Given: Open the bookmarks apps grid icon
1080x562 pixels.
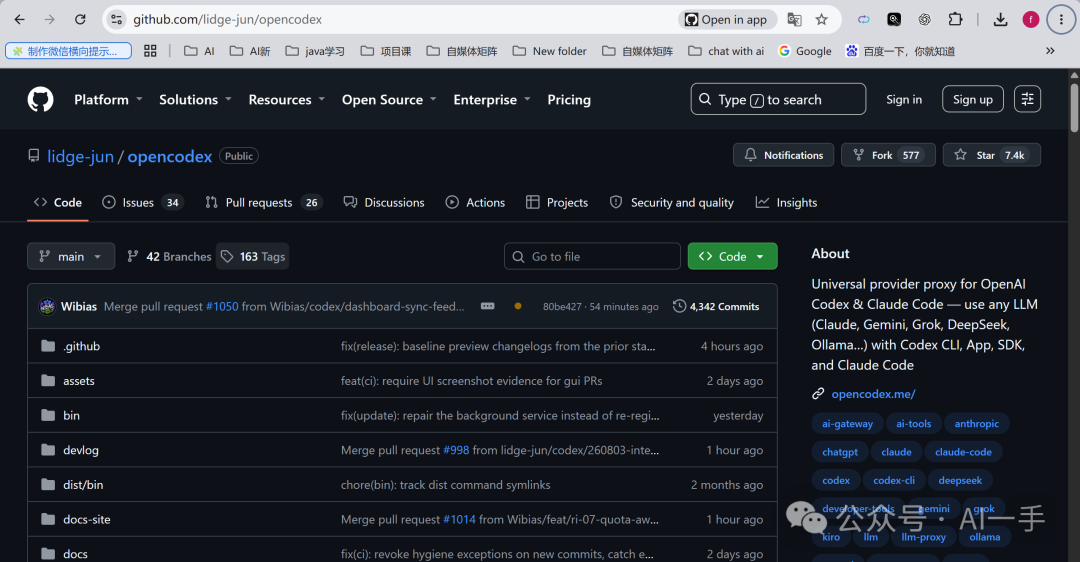Looking at the screenshot, I should tap(150, 51).
